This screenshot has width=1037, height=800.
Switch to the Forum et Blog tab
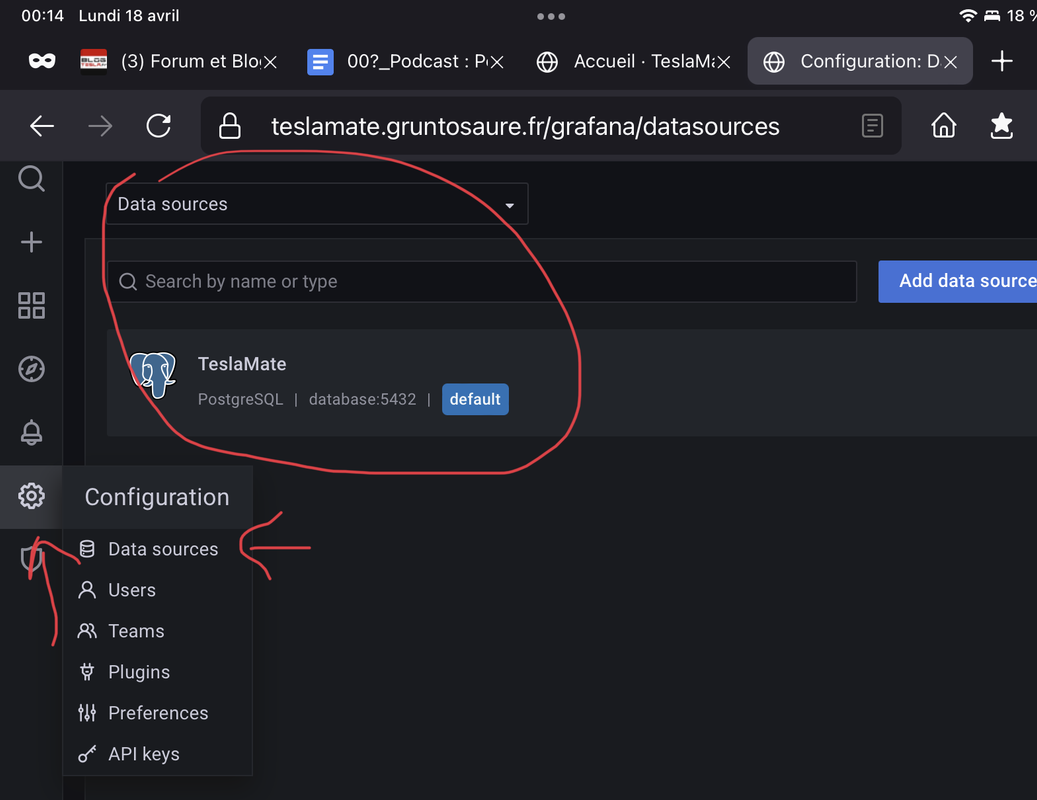[179, 61]
